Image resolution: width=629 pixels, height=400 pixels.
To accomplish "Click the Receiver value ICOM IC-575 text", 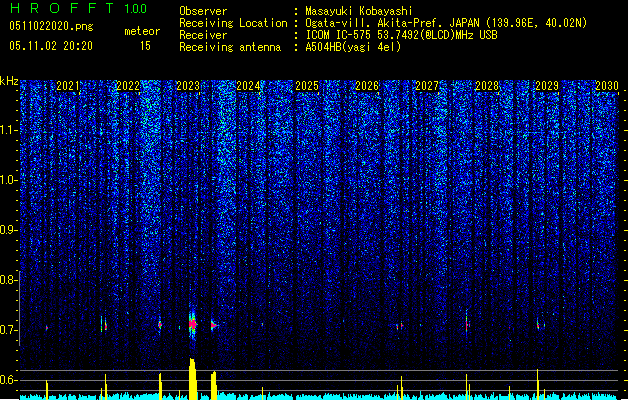I will tap(401, 35).
